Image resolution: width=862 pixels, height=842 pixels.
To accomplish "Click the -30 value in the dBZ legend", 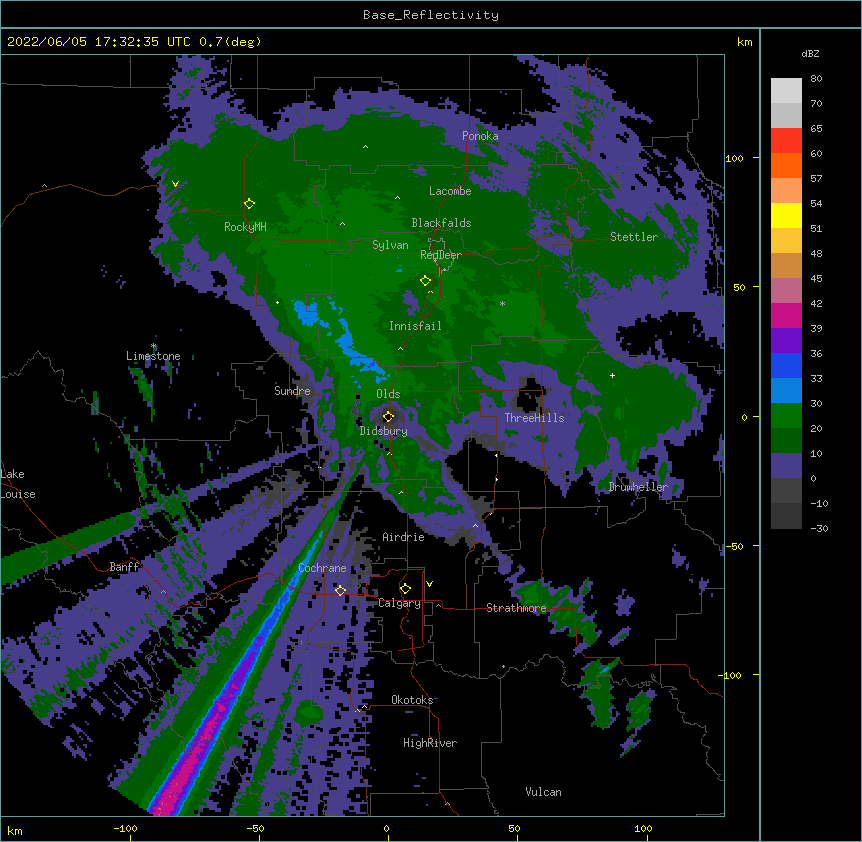I will [x=819, y=529].
